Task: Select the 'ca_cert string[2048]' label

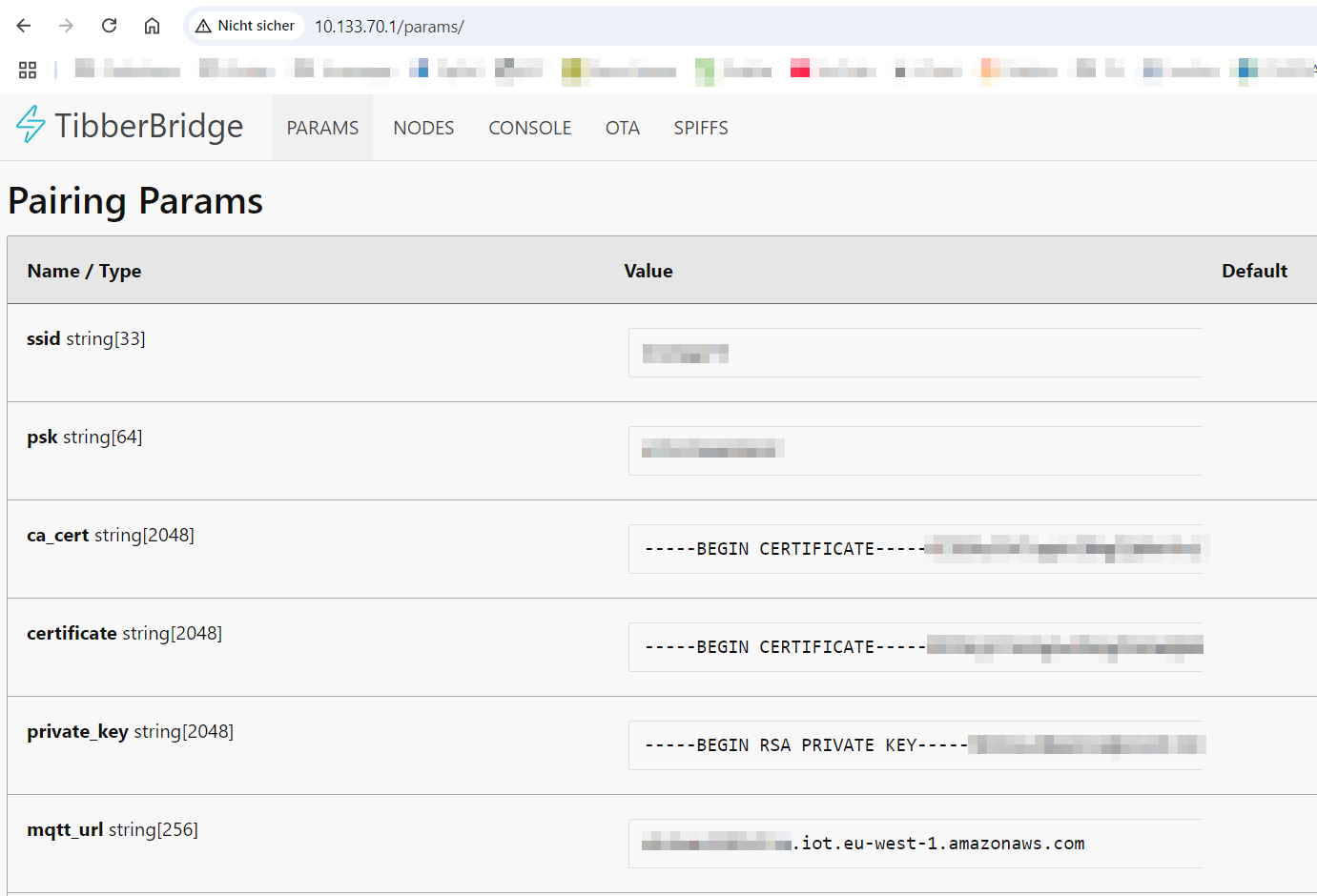Action: click(111, 535)
